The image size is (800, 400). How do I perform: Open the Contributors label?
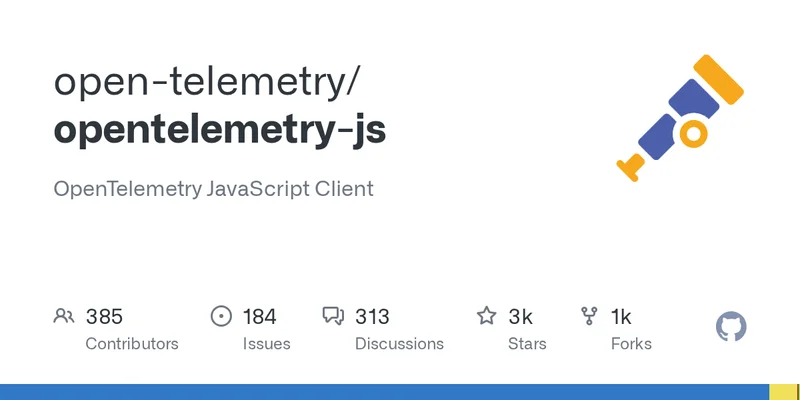point(132,343)
